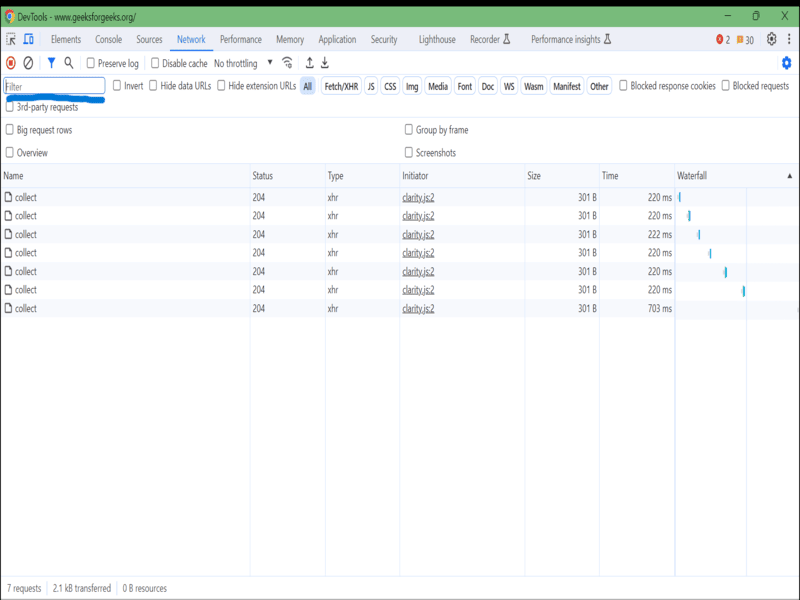
Task: Open network search with magnifier icon
Action: (x=69, y=63)
